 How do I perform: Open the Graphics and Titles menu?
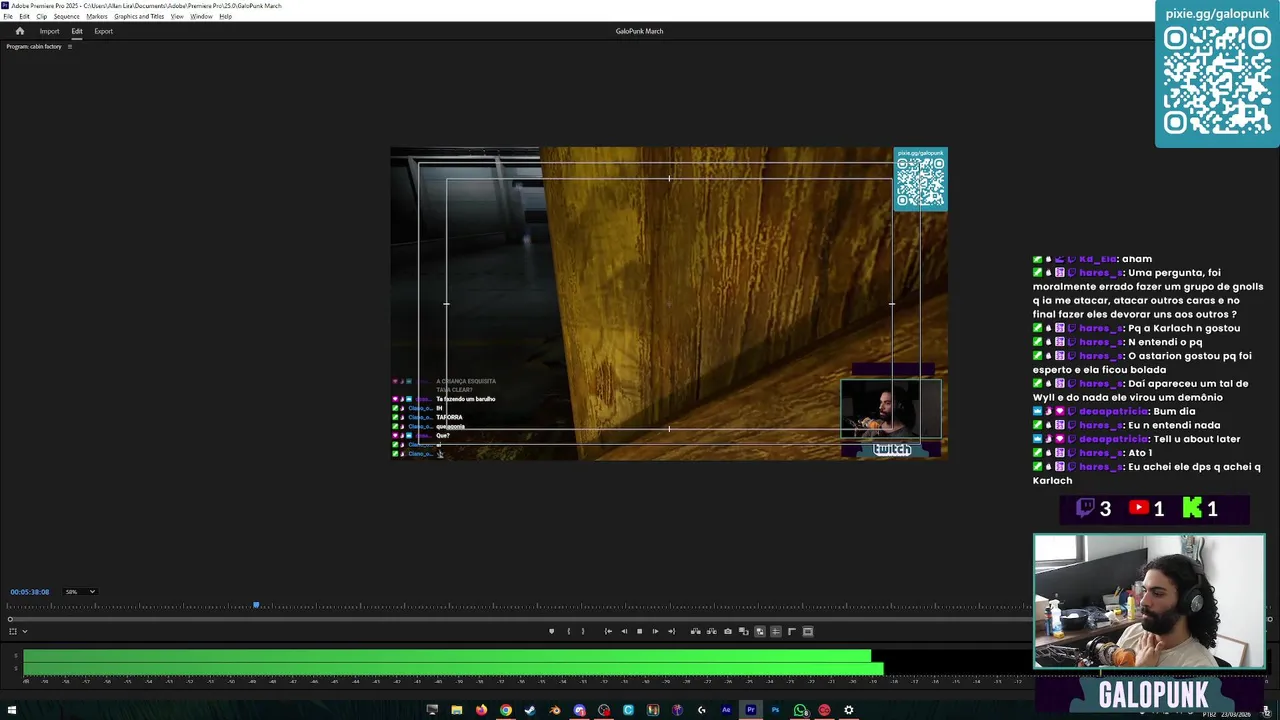pos(139,16)
